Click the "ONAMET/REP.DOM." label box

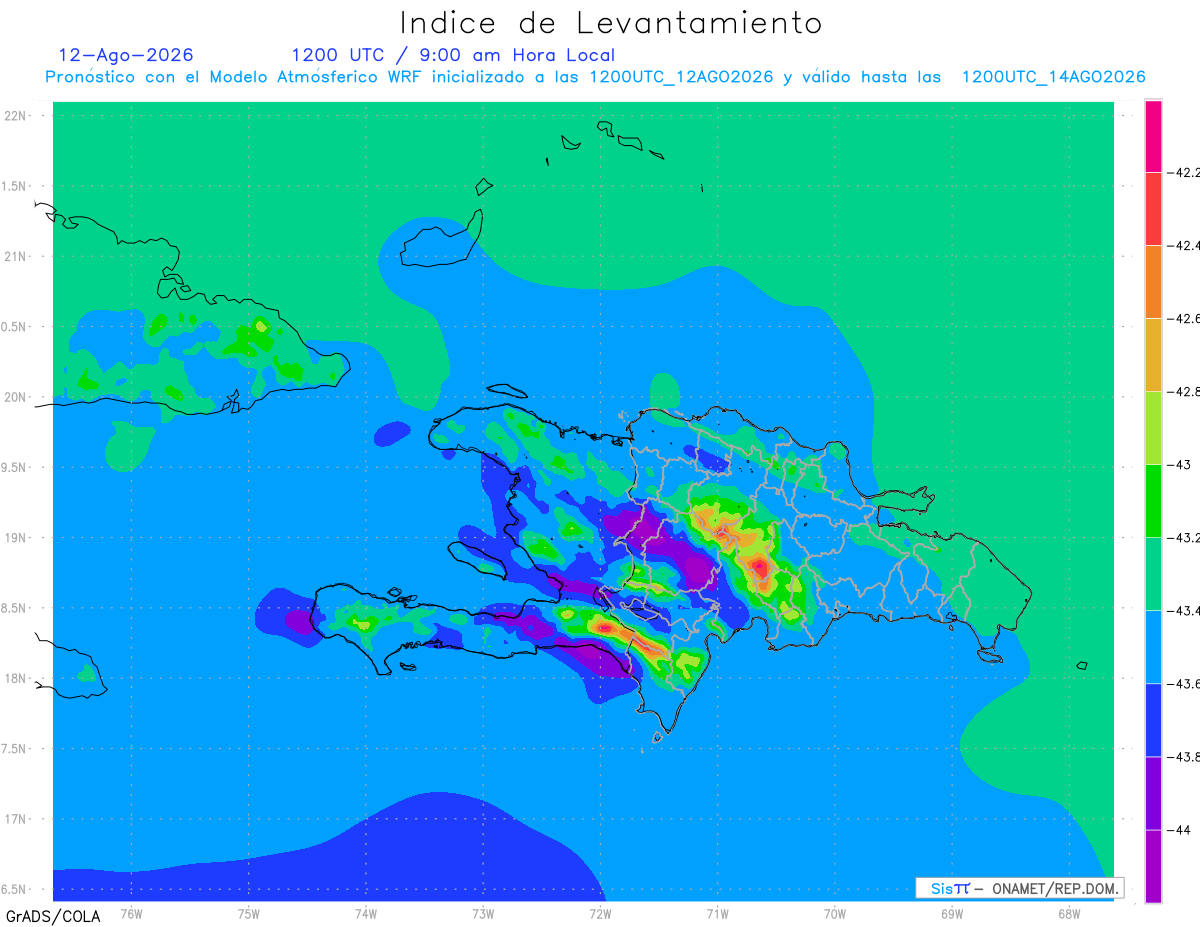[x=1019, y=888]
